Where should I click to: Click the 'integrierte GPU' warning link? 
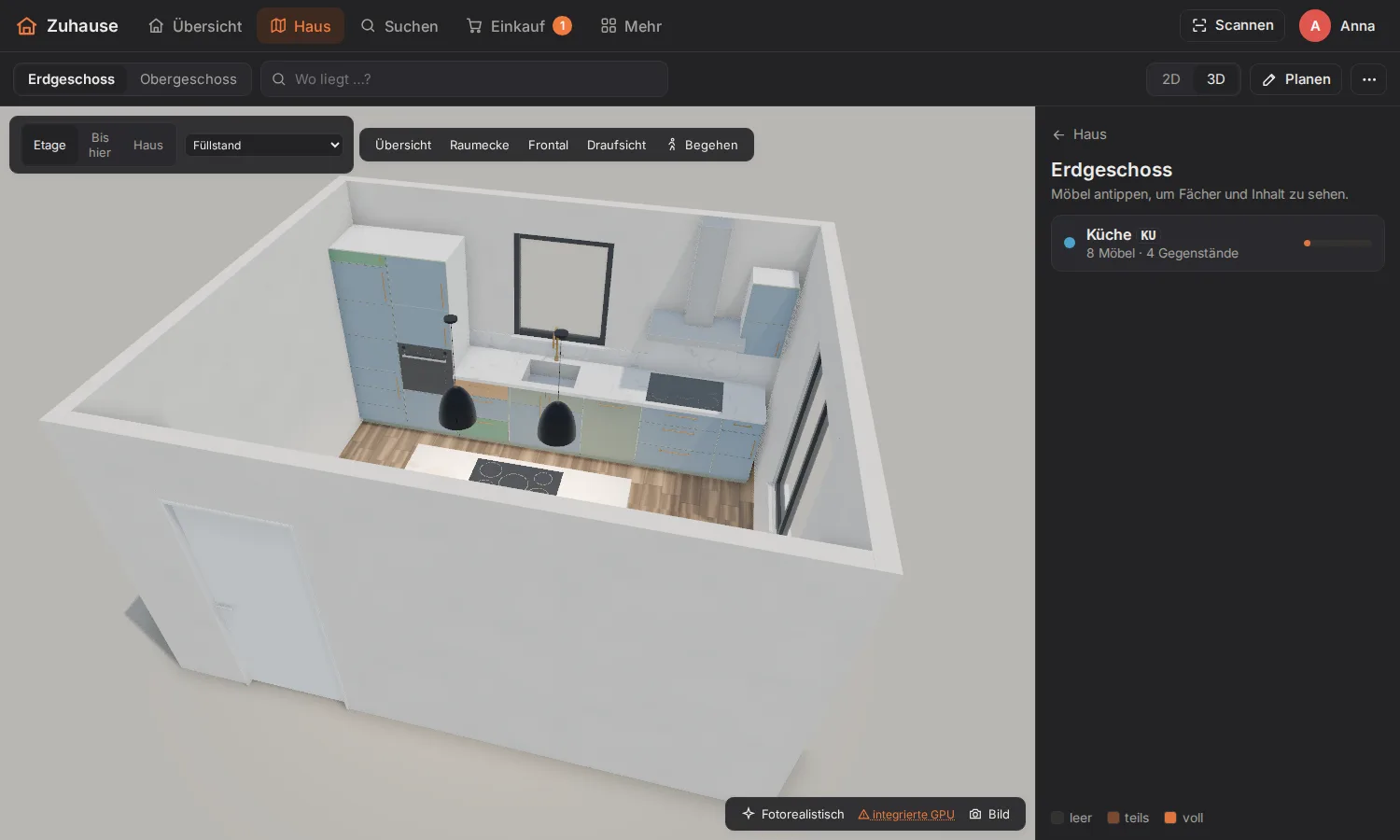pos(906,814)
